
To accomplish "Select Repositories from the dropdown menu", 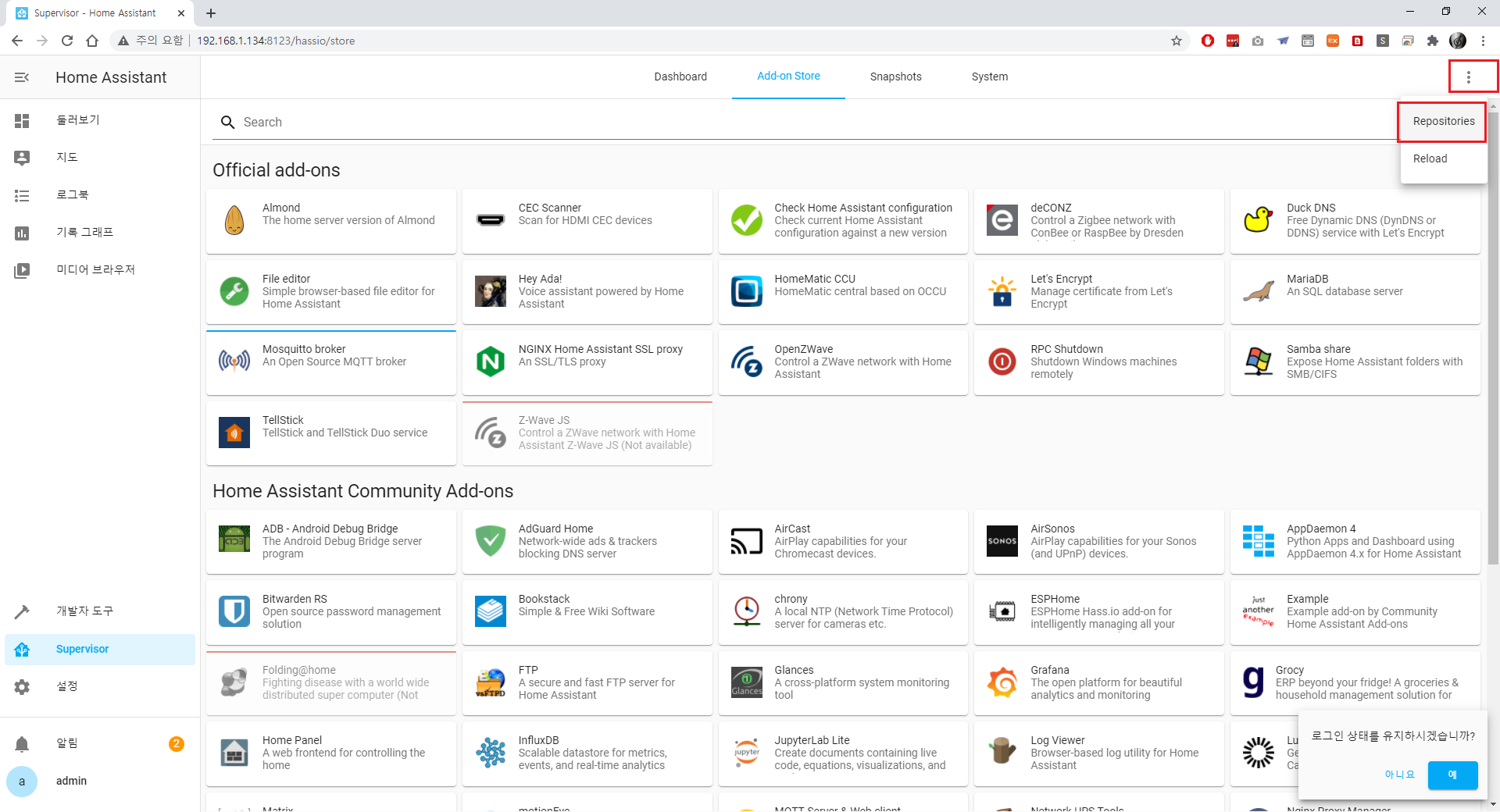I will click(1443, 121).
